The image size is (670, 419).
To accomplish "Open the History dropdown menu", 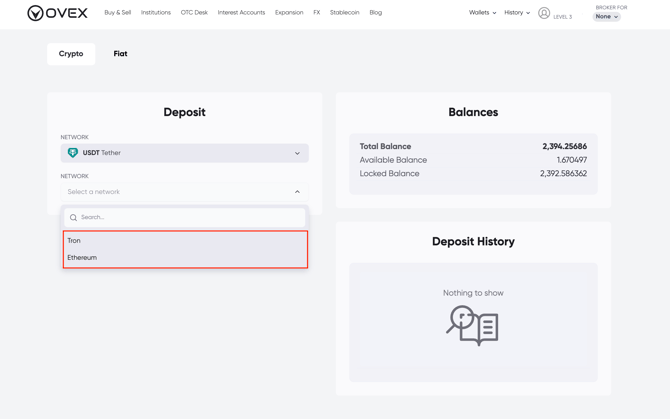I will (517, 13).
